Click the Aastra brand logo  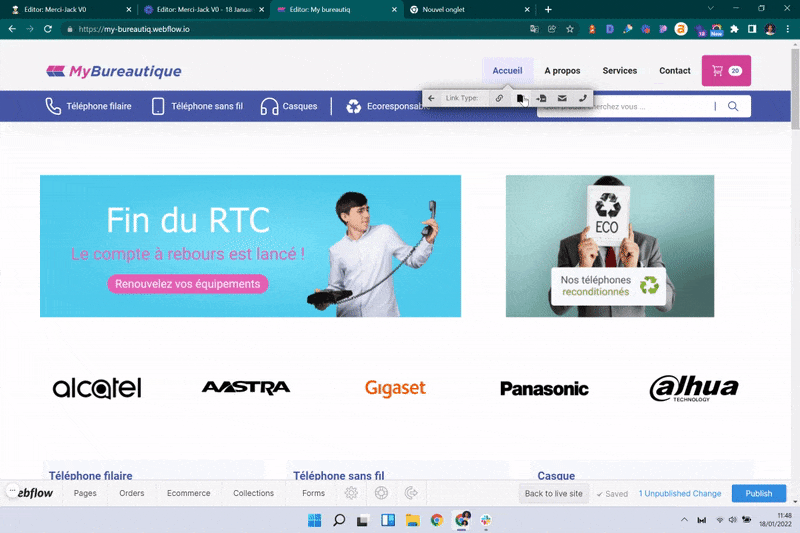tap(246, 388)
